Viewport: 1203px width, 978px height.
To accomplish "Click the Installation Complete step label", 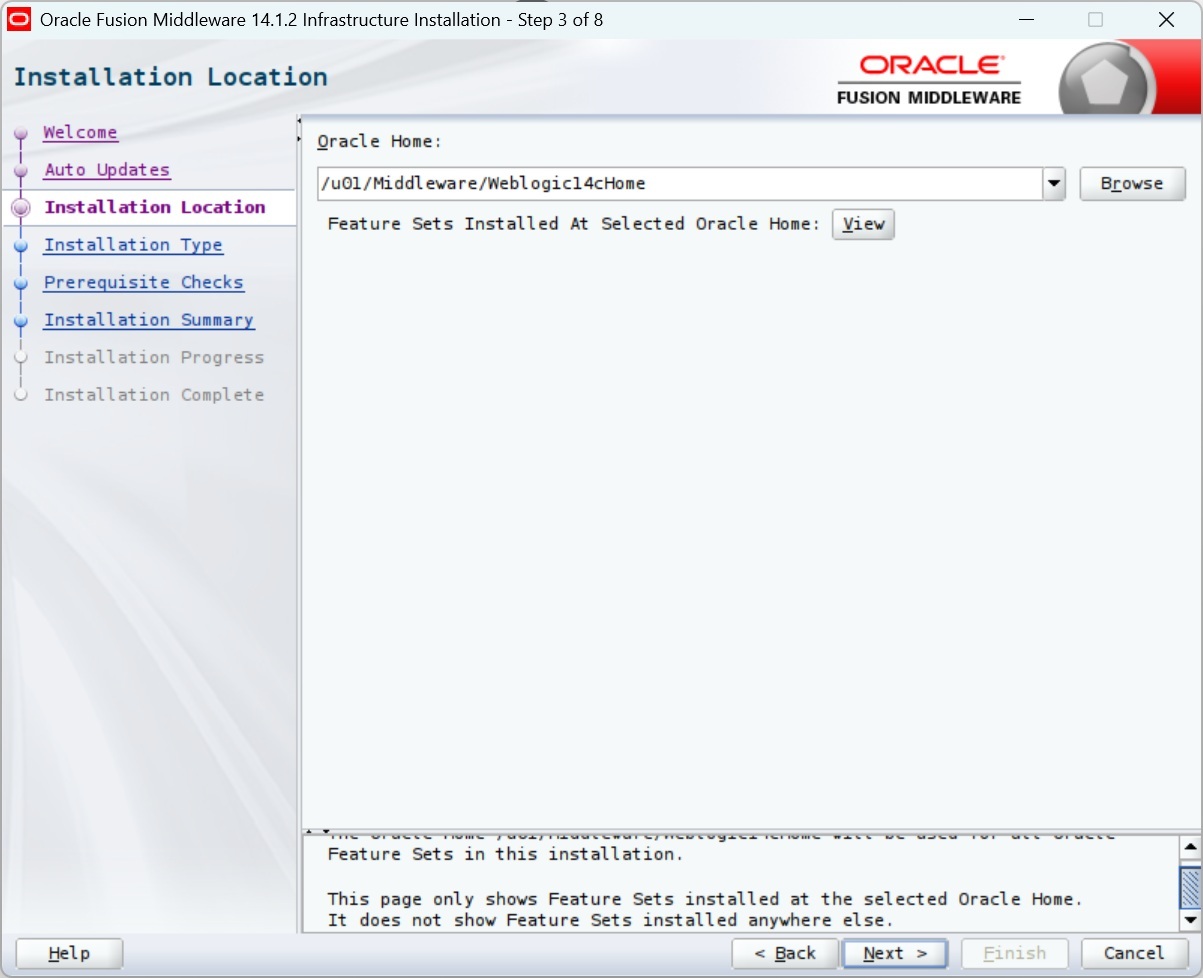I will tap(154, 395).
